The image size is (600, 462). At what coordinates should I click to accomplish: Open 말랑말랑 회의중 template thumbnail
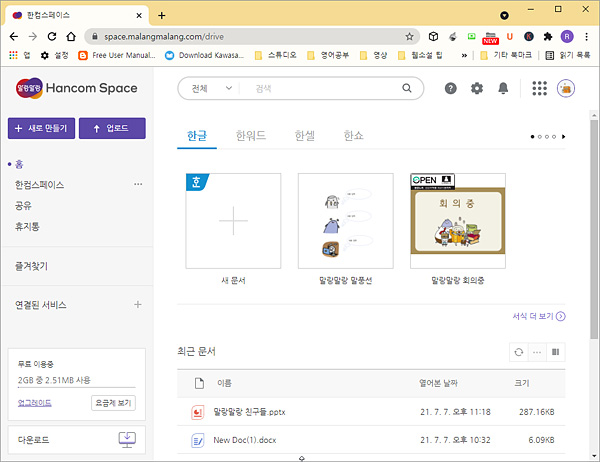(x=458, y=221)
